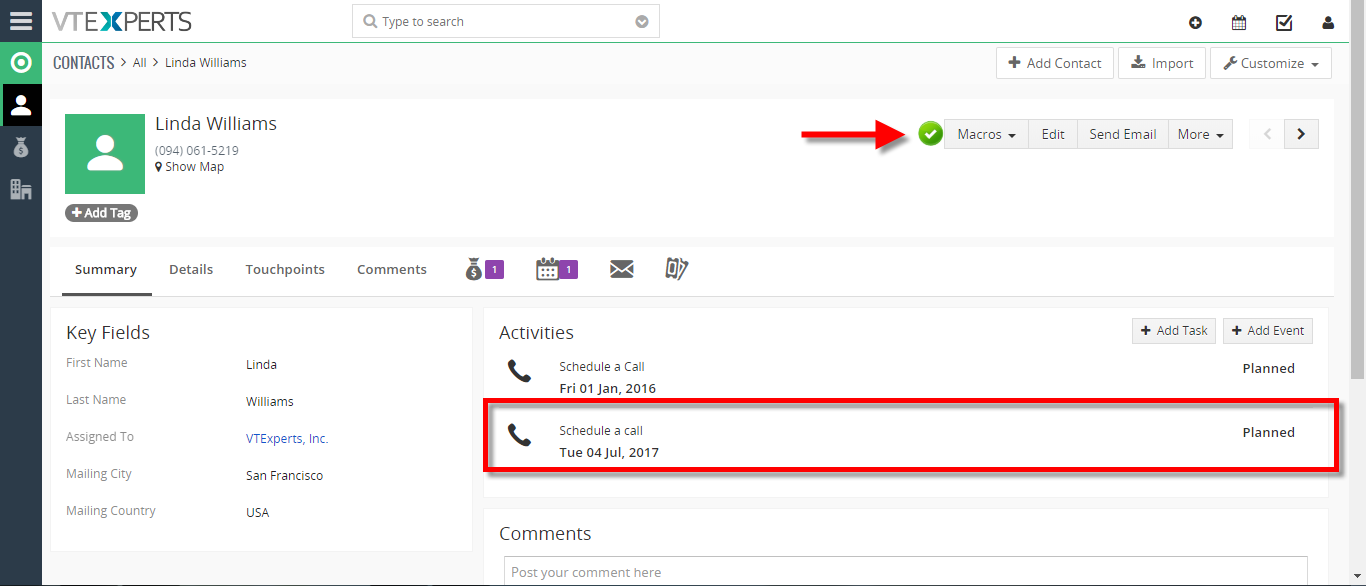Expand the search box dropdown arrow

(642, 22)
